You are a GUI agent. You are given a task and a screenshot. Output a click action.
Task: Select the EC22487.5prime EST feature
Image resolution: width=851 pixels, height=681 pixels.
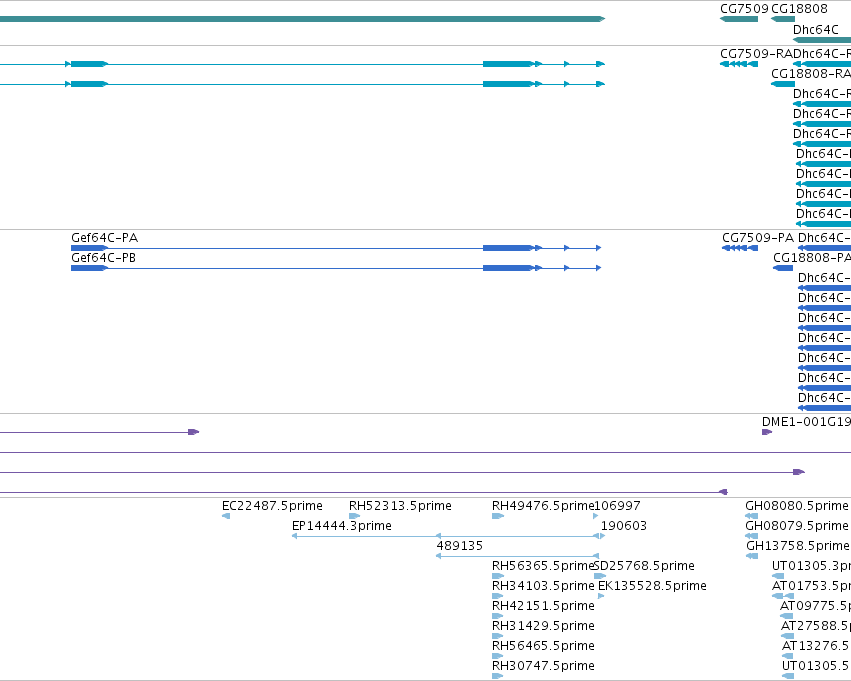pos(226,516)
